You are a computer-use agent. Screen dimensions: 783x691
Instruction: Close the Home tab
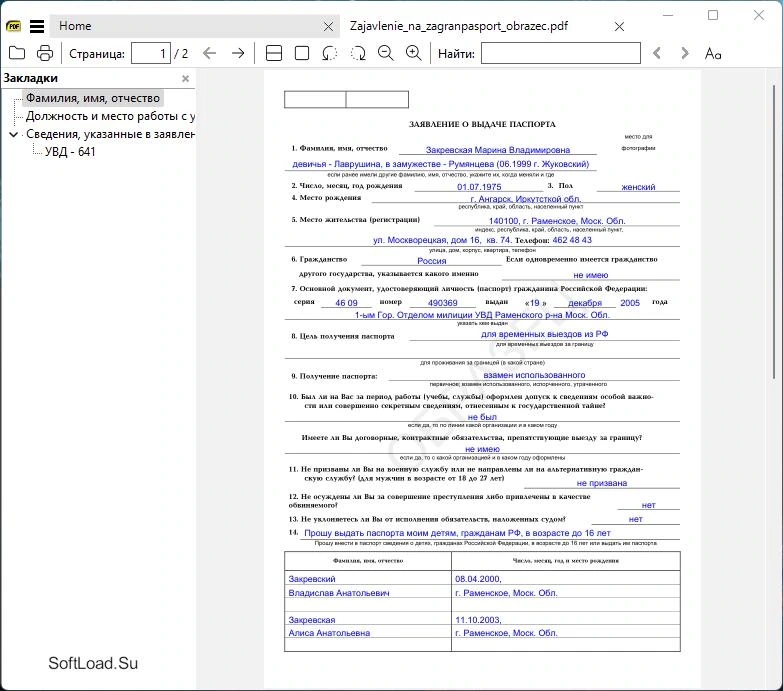(328, 26)
